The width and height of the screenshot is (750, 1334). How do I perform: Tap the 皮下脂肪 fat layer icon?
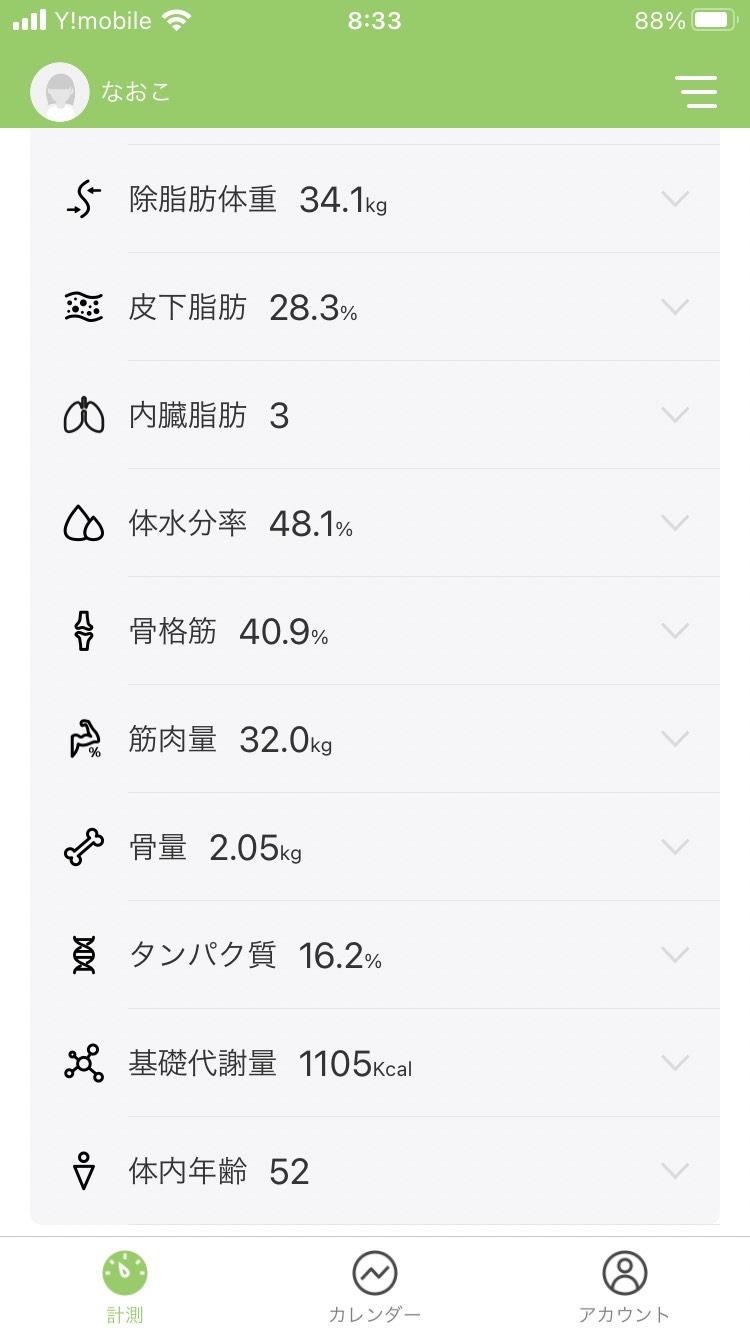[84, 307]
